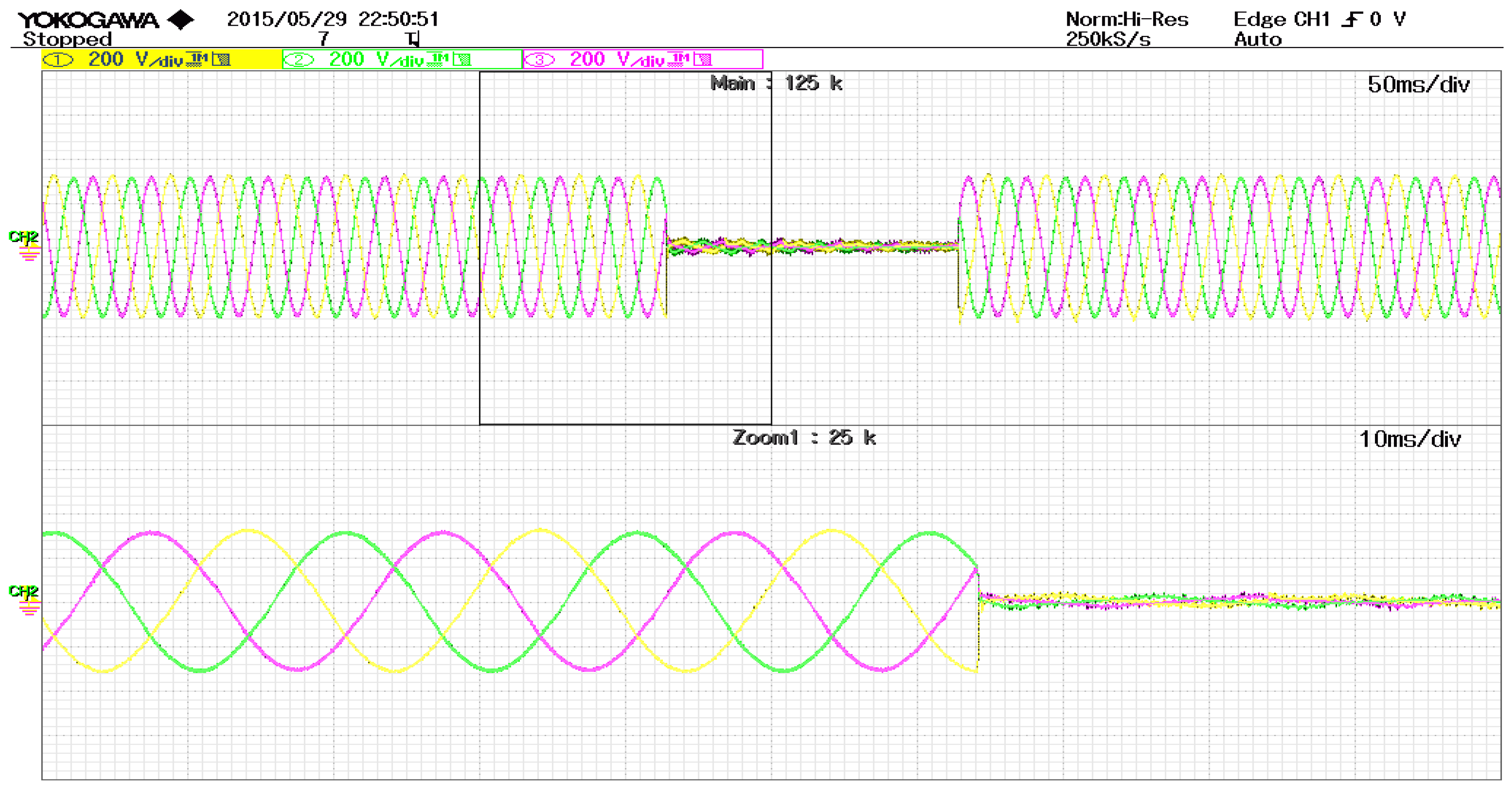
Task: Click channel 2's dotted square probe icon
Action: pyautogui.click(x=462, y=59)
